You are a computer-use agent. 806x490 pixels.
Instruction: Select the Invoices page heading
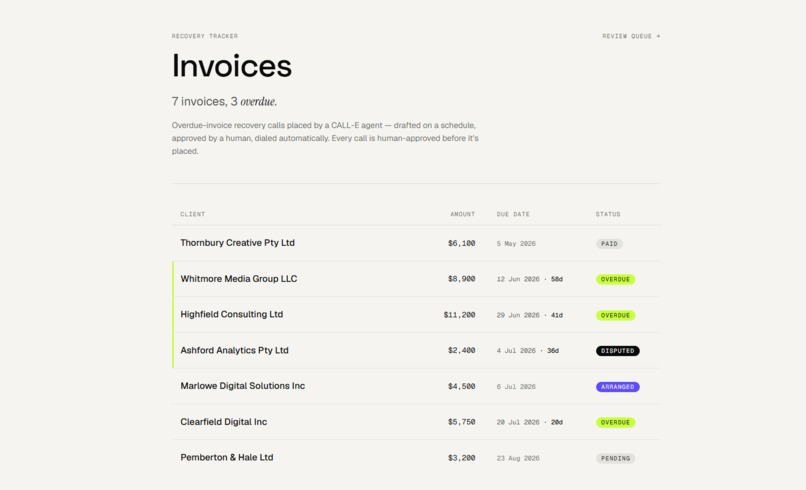[232, 66]
